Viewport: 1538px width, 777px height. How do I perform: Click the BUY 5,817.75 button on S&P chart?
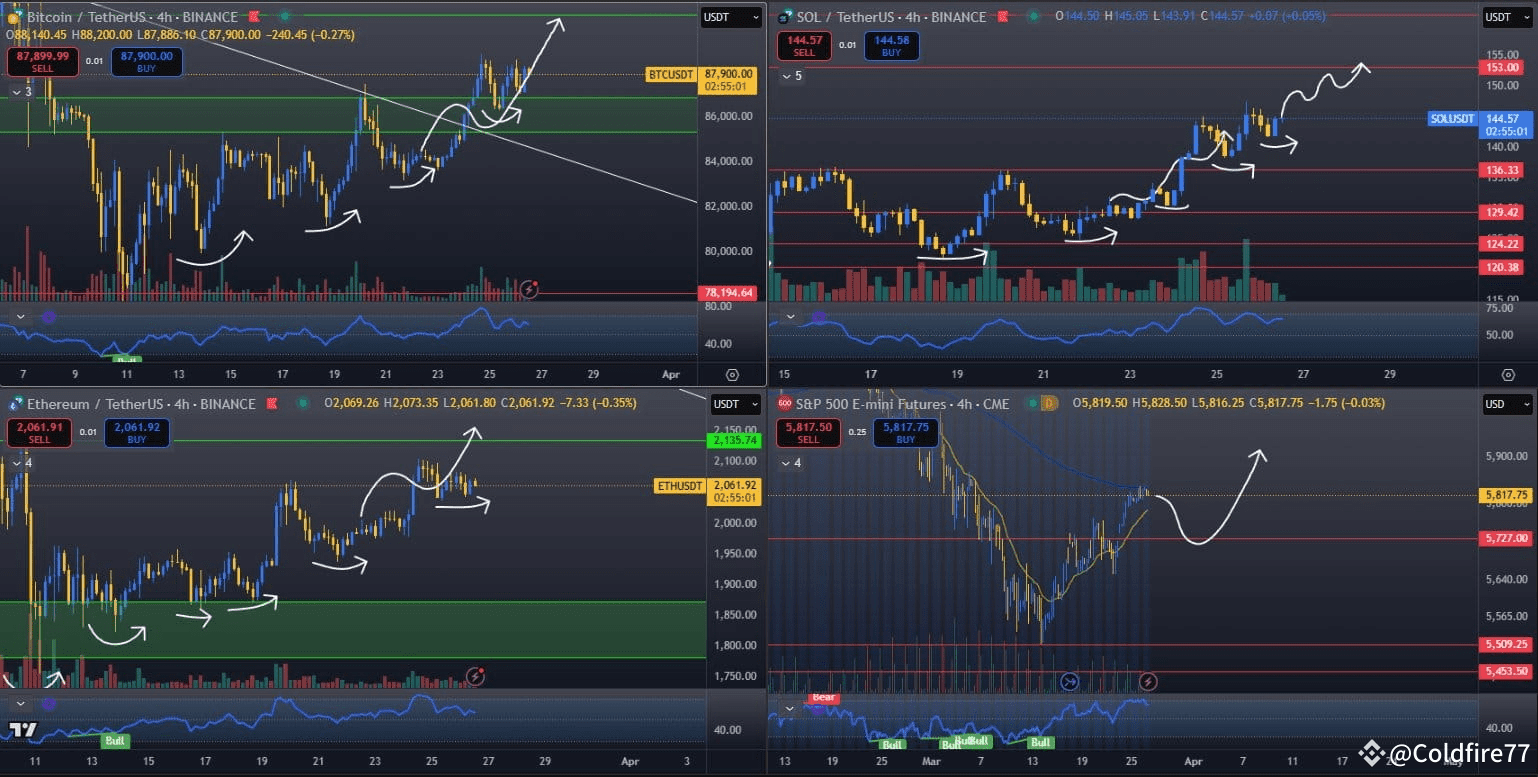(906, 433)
